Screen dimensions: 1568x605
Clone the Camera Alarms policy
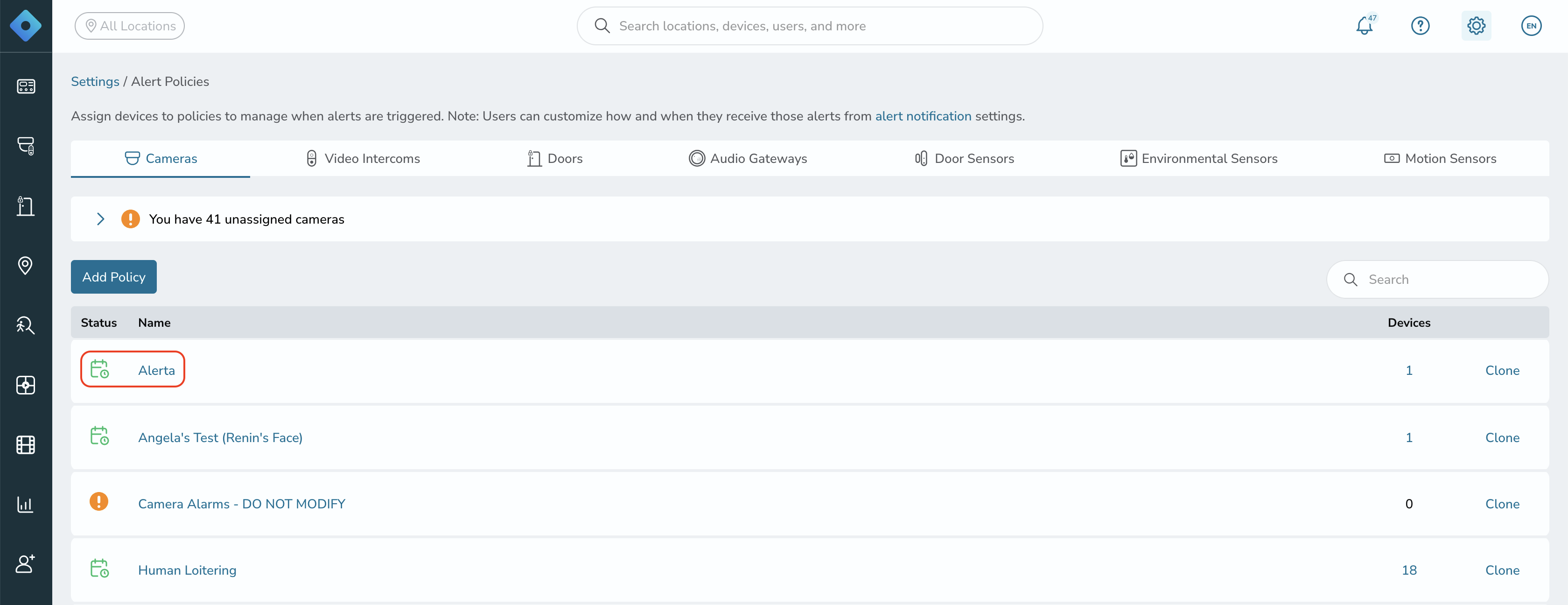1502,504
